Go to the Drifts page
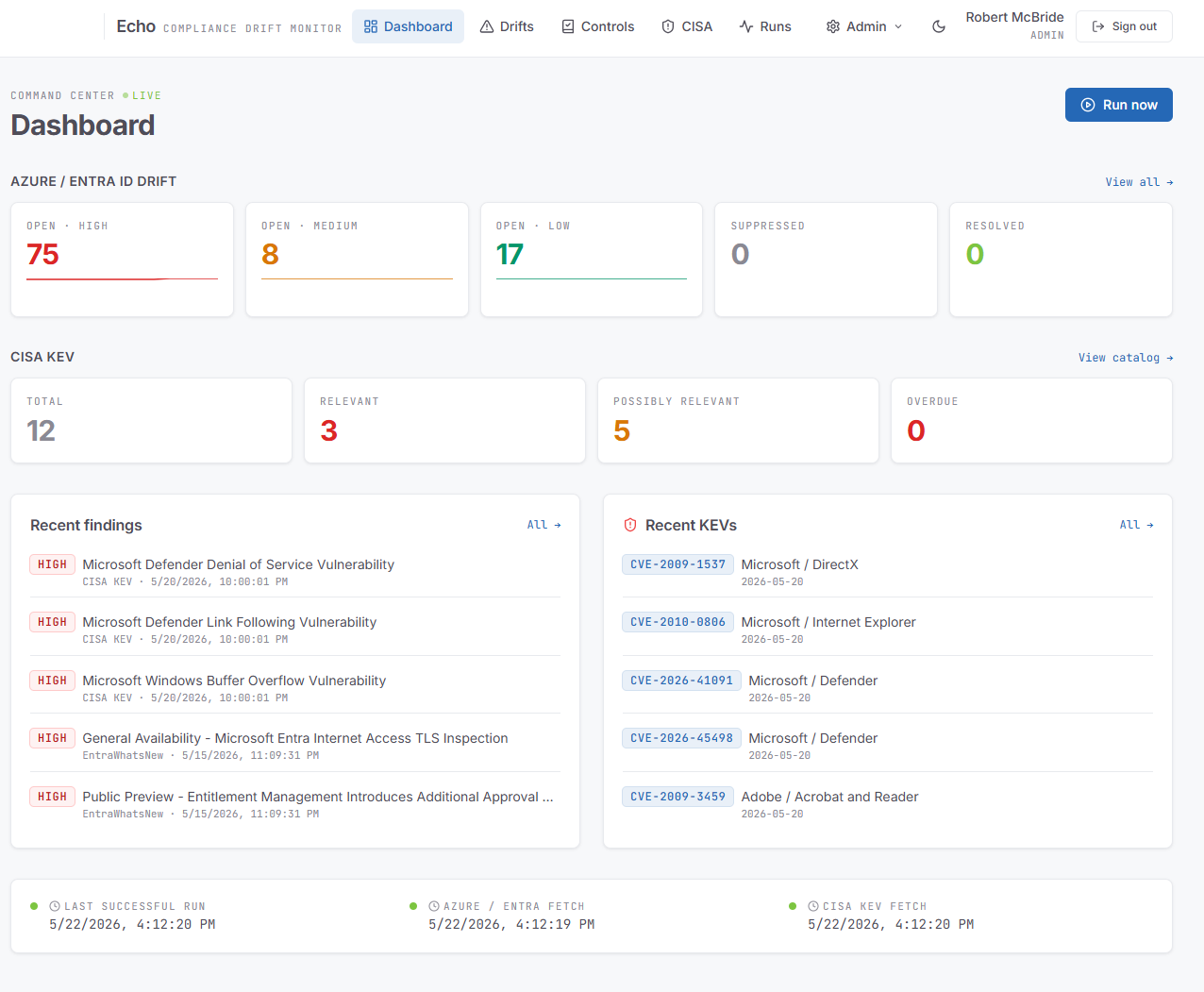 pyautogui.click(x=507, y=26)
